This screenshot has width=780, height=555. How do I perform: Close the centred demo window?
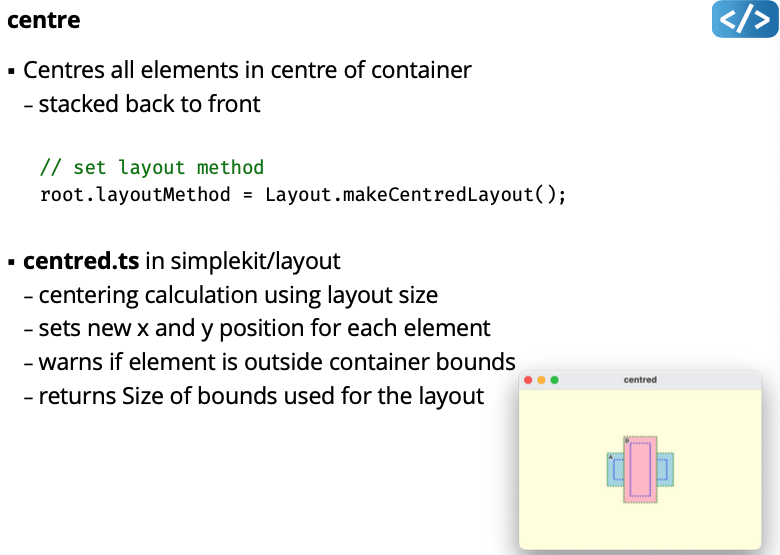click(528, 380)
